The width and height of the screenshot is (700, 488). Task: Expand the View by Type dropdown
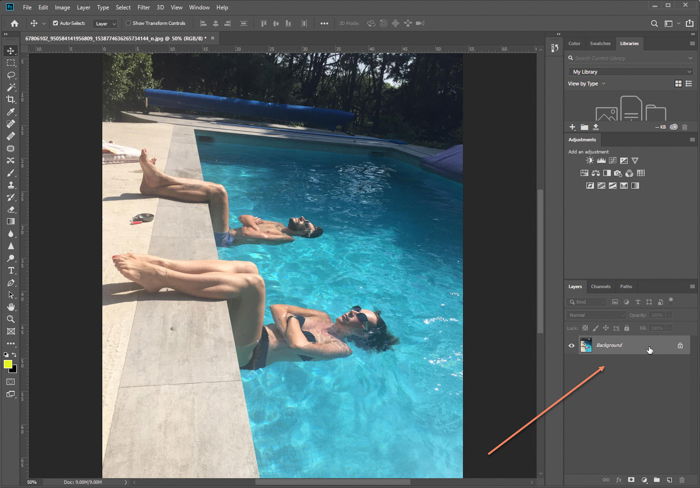coord(587,83)
